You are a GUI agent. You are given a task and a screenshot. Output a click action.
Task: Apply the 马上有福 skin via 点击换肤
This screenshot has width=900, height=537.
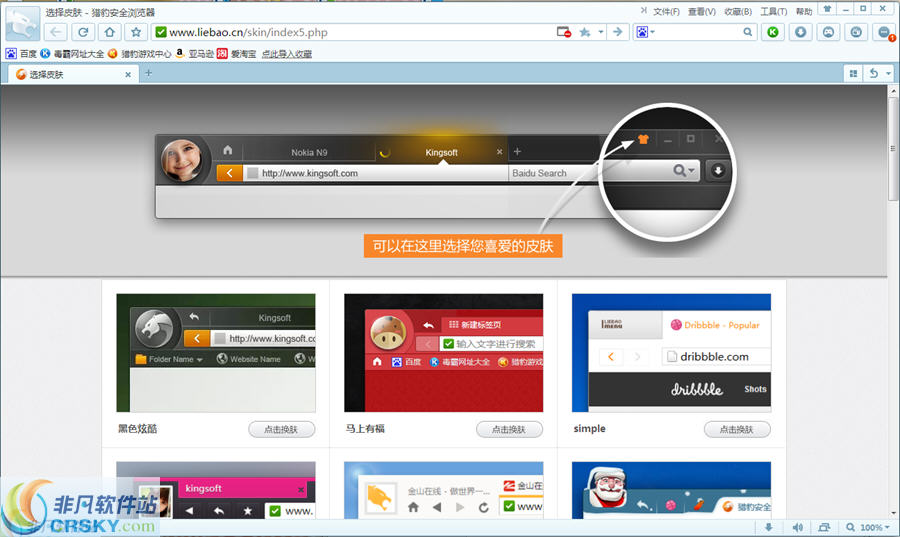509,429
